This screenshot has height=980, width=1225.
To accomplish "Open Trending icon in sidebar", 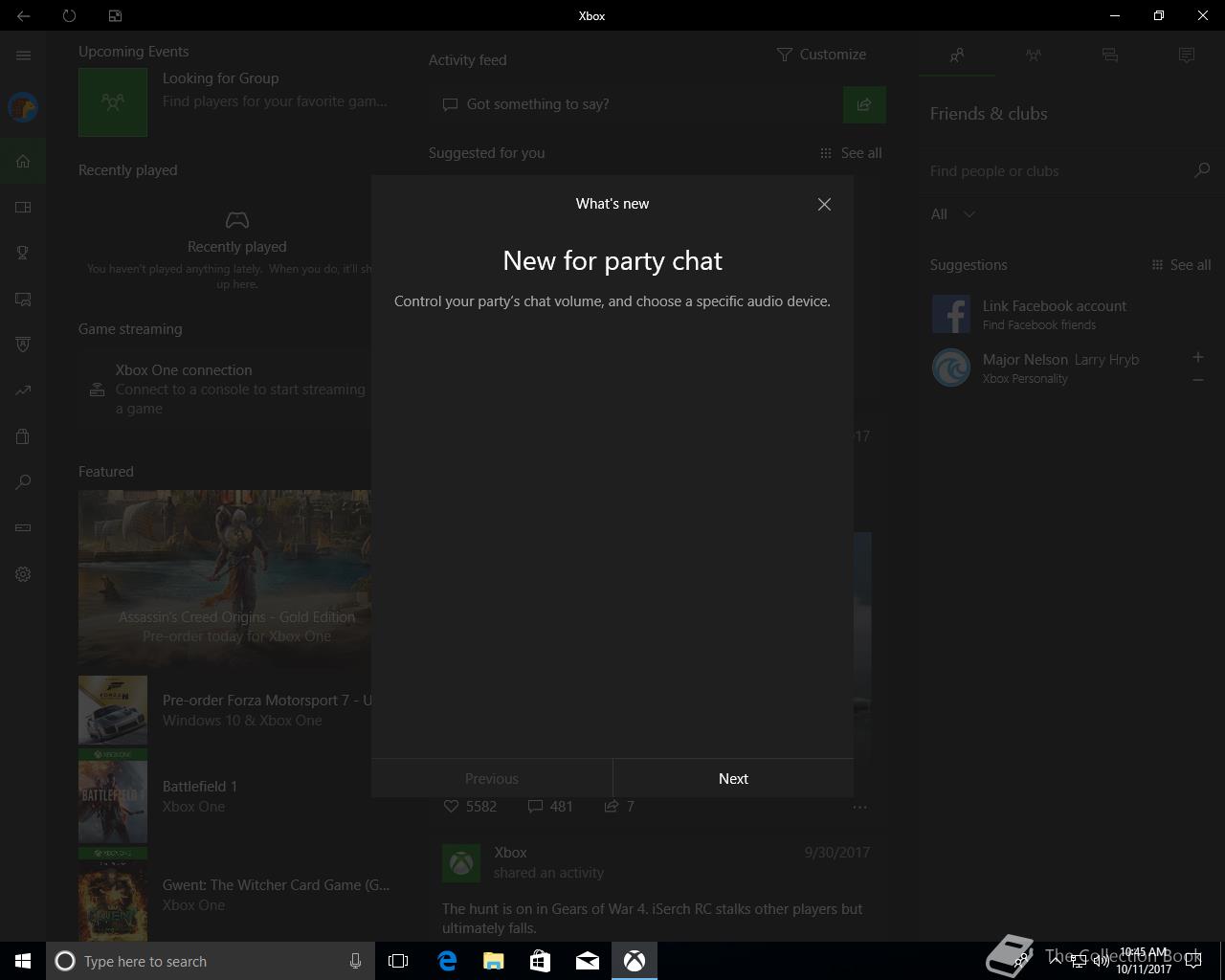I will [x=23, y=390].
